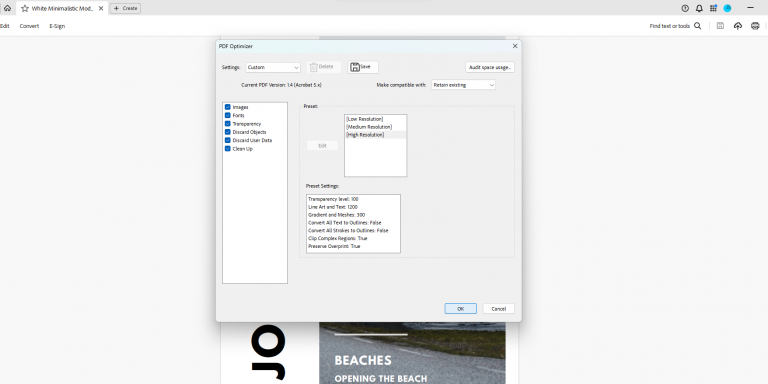Open the E-Sign menu
The image size is (768, 384).
pos(57,26)
